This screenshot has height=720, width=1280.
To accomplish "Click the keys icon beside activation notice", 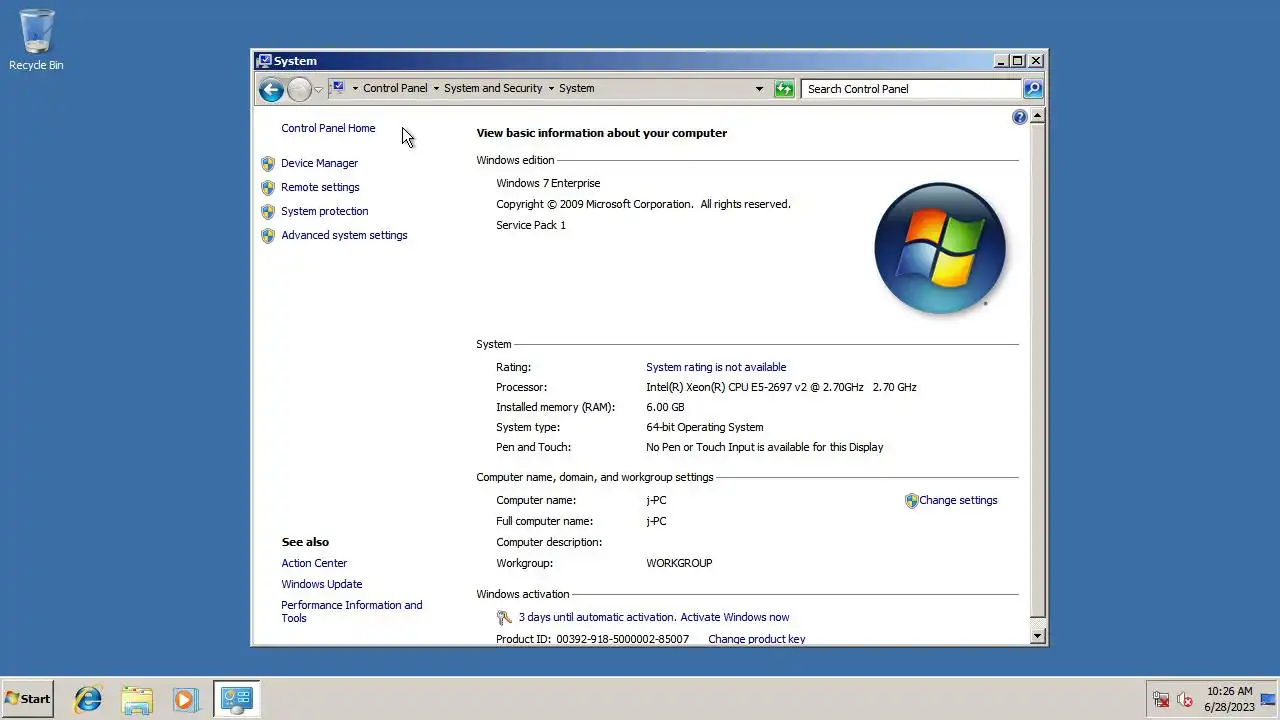I will 504,617.
